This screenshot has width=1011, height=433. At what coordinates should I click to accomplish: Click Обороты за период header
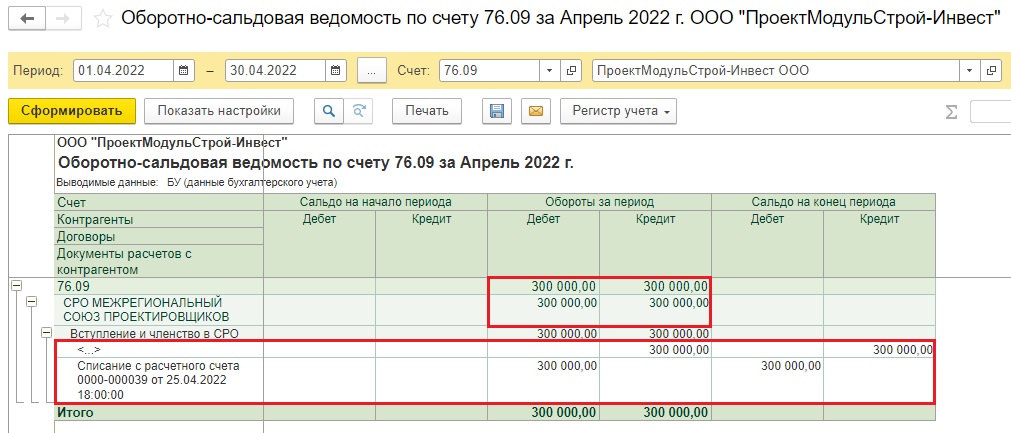pyautogui.click(x=599, y=202)
